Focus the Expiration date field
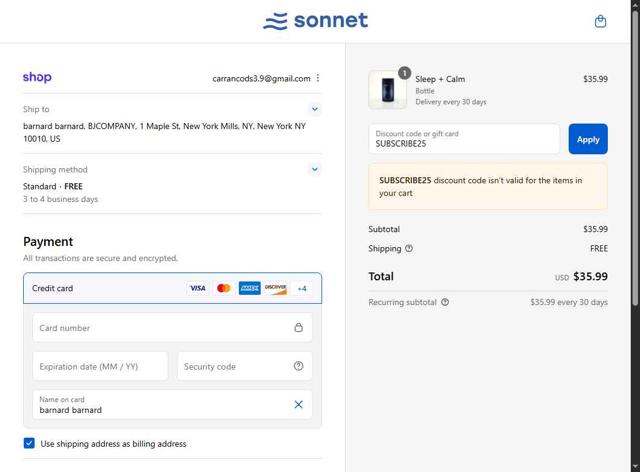This screenshot has height=472, width=640. pyautogui.click(x=100, y=366)
